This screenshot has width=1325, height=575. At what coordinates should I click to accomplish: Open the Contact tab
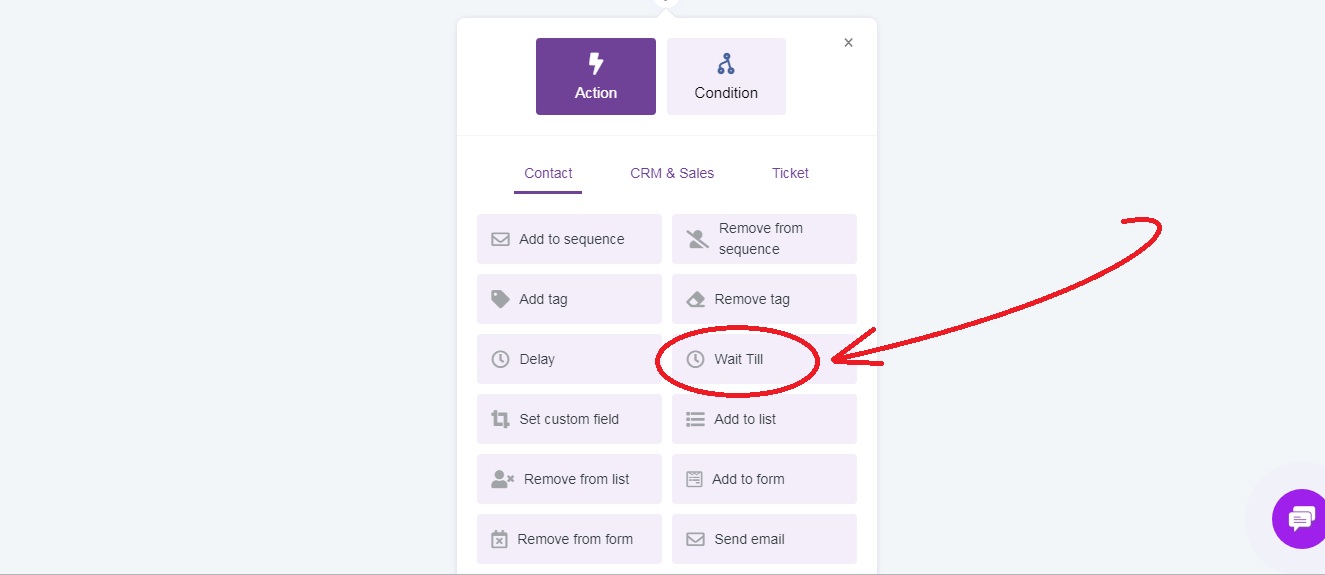pyautogui.click(x=548, y=173)
